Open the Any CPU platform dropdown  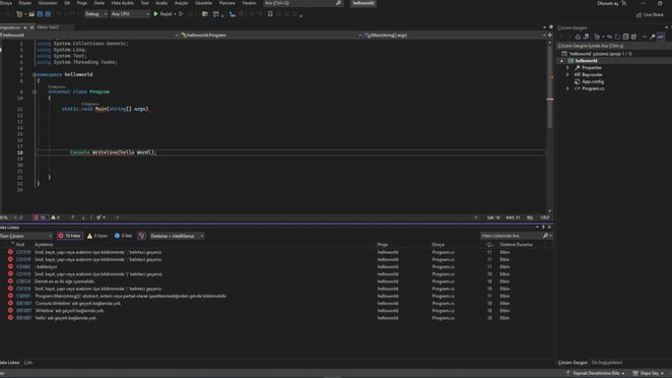click(130, 14)
